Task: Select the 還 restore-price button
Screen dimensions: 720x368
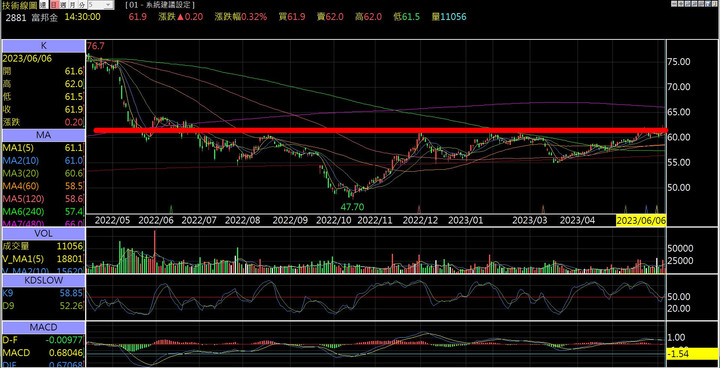Action: [43, 5]
